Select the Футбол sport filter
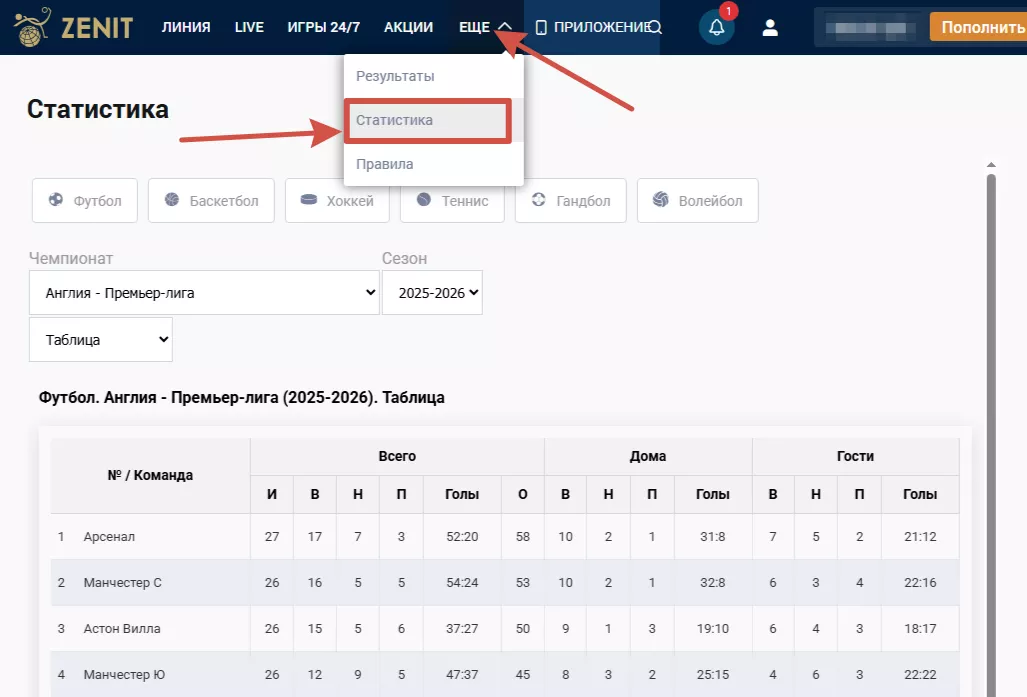The height and width of the screenshot is (697, 1027). pos(84,201)
